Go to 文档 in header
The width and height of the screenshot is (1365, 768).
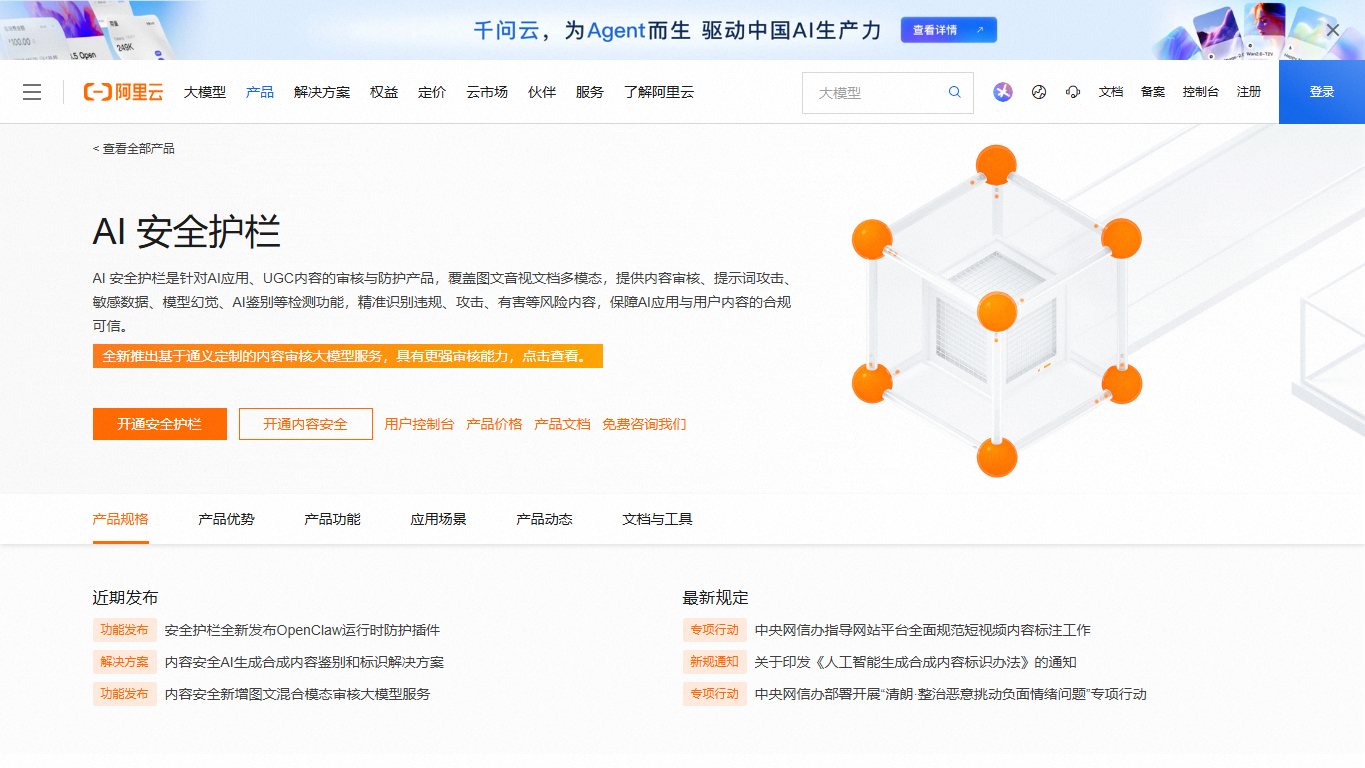pyautogui.click(x=1111, y=92)
